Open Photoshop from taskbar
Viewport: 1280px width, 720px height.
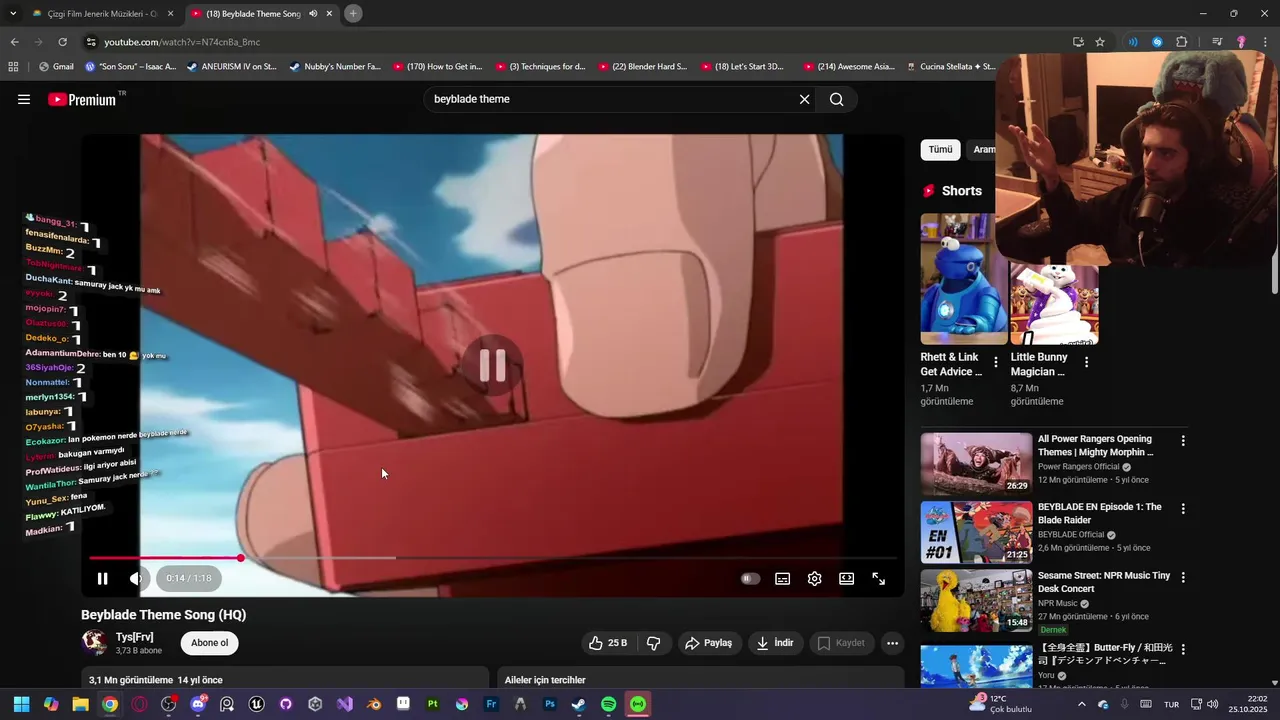[x=550, y=704]
